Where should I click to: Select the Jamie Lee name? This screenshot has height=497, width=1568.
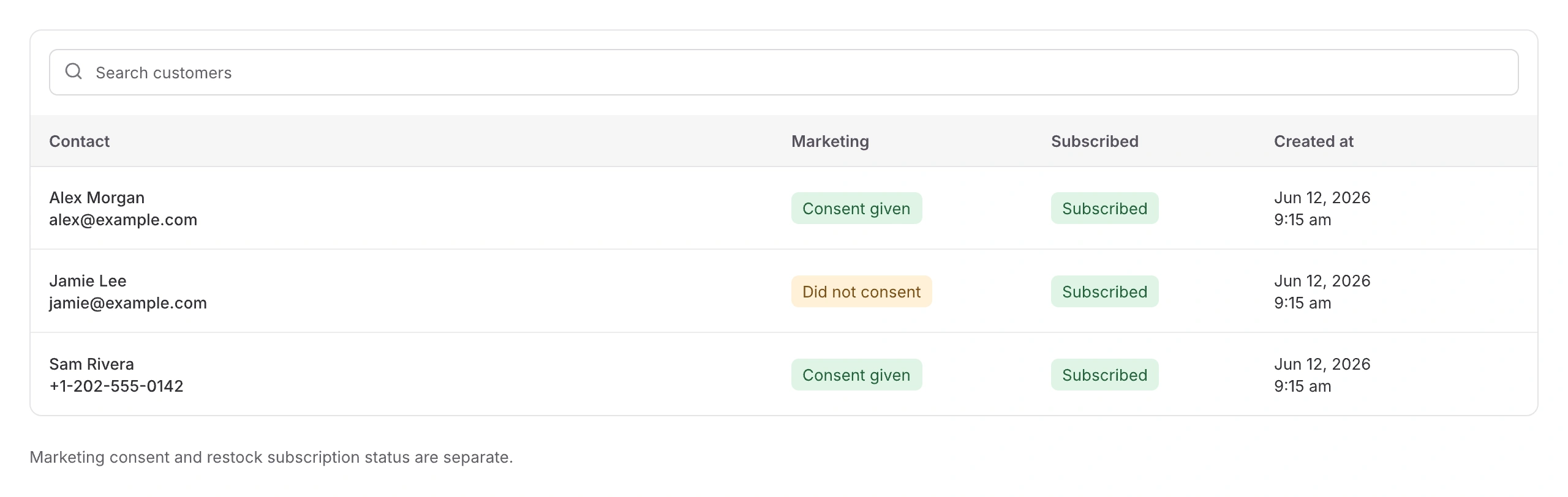[x=88, y=281]
